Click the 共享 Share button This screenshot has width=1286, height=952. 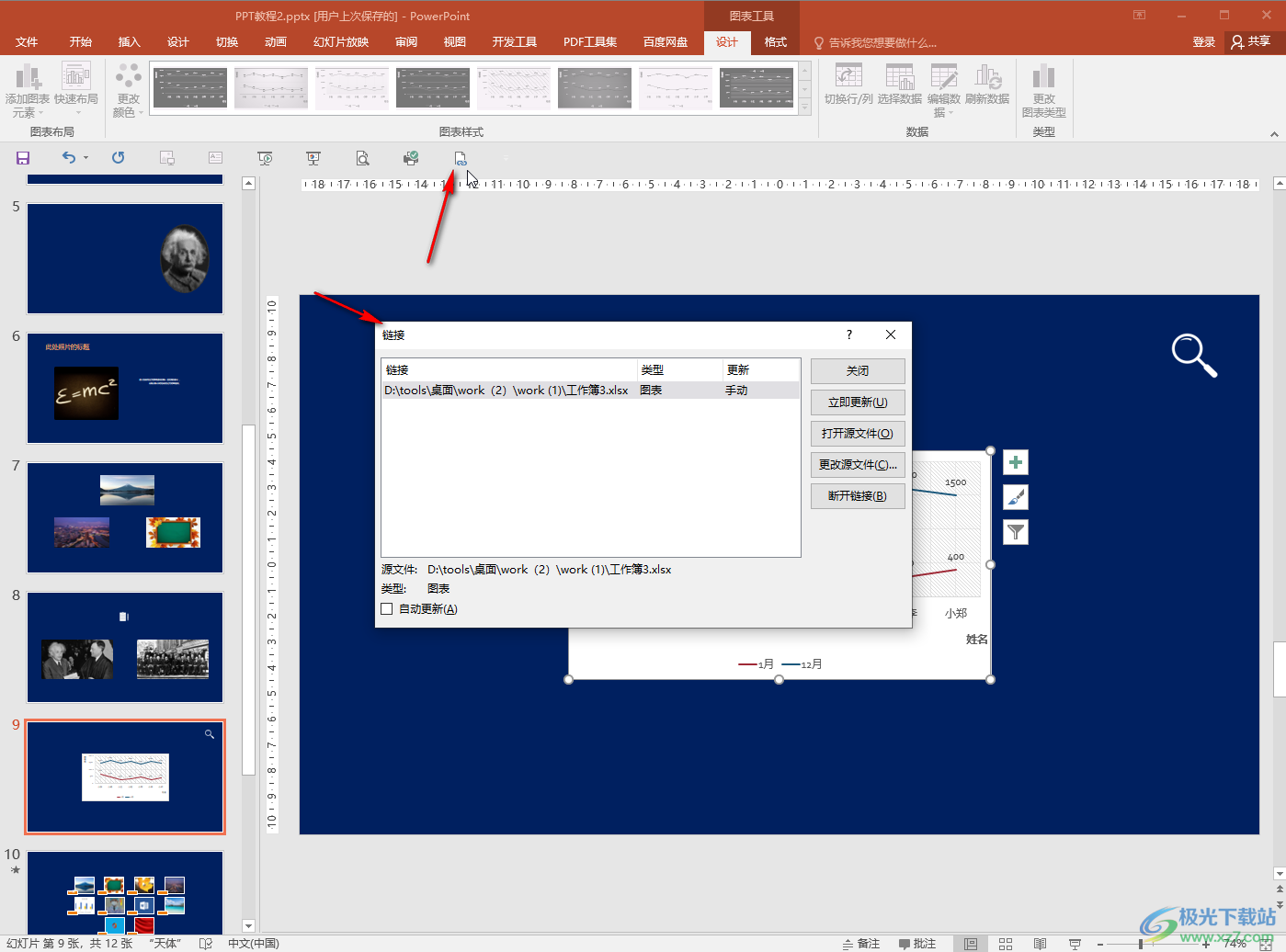(1251, 42)
